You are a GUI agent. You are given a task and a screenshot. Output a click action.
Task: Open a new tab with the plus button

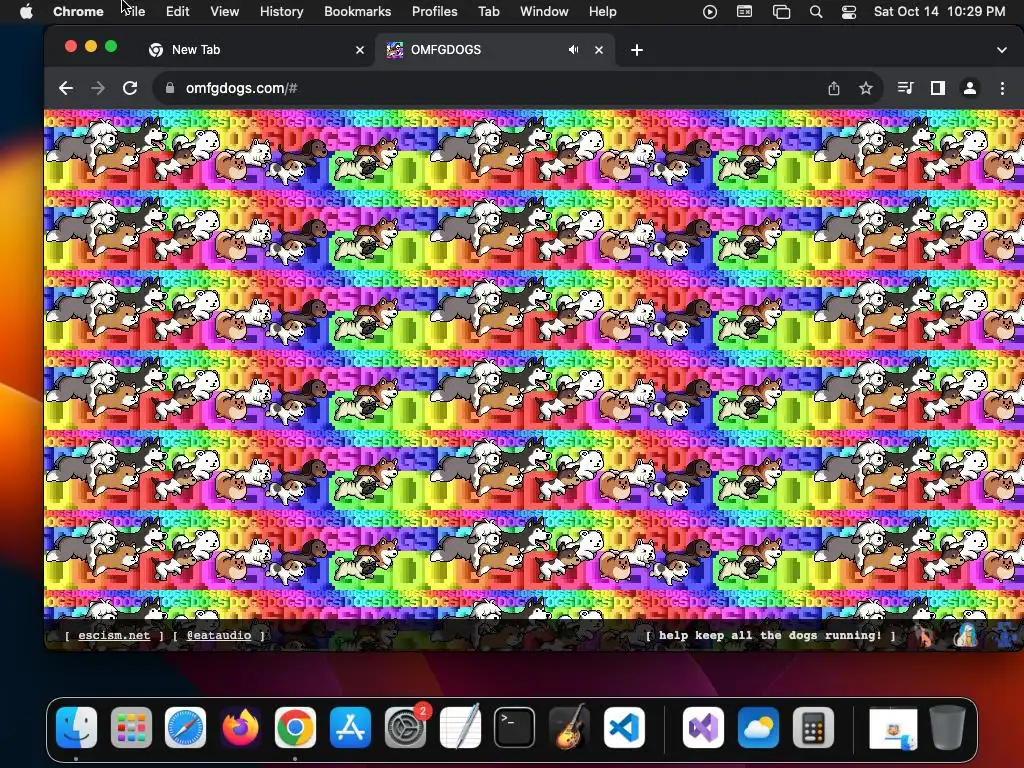point(637,50)
